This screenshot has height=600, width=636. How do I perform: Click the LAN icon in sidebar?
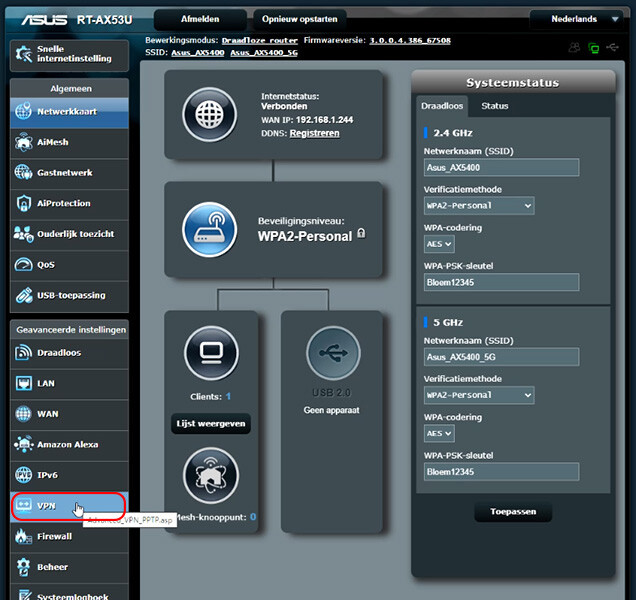(24, 383)
